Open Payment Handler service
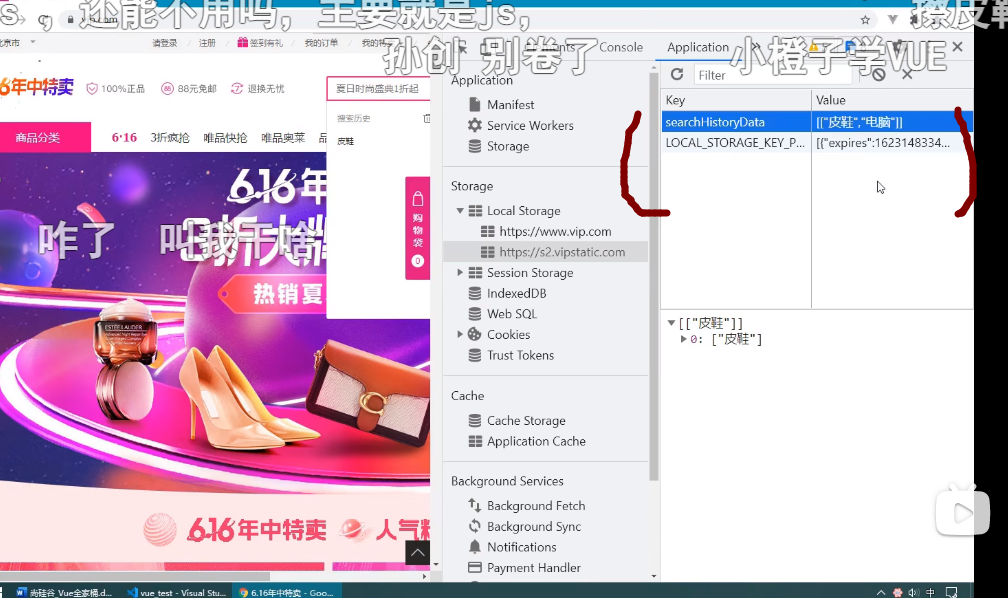The image size is (1008, 598). [534, 568]
